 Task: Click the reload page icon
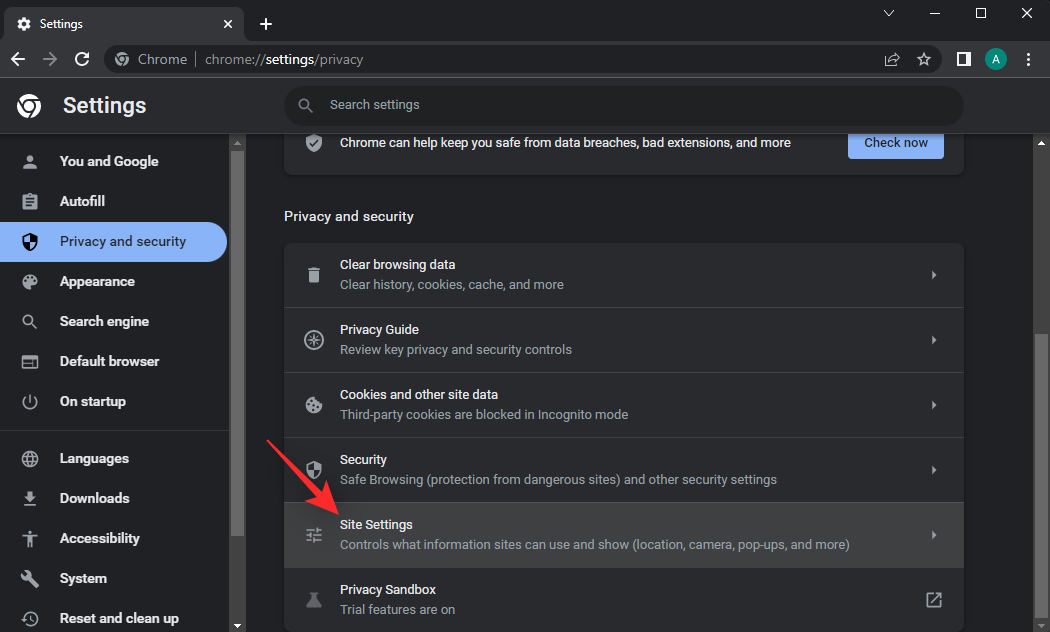(82, 59)
